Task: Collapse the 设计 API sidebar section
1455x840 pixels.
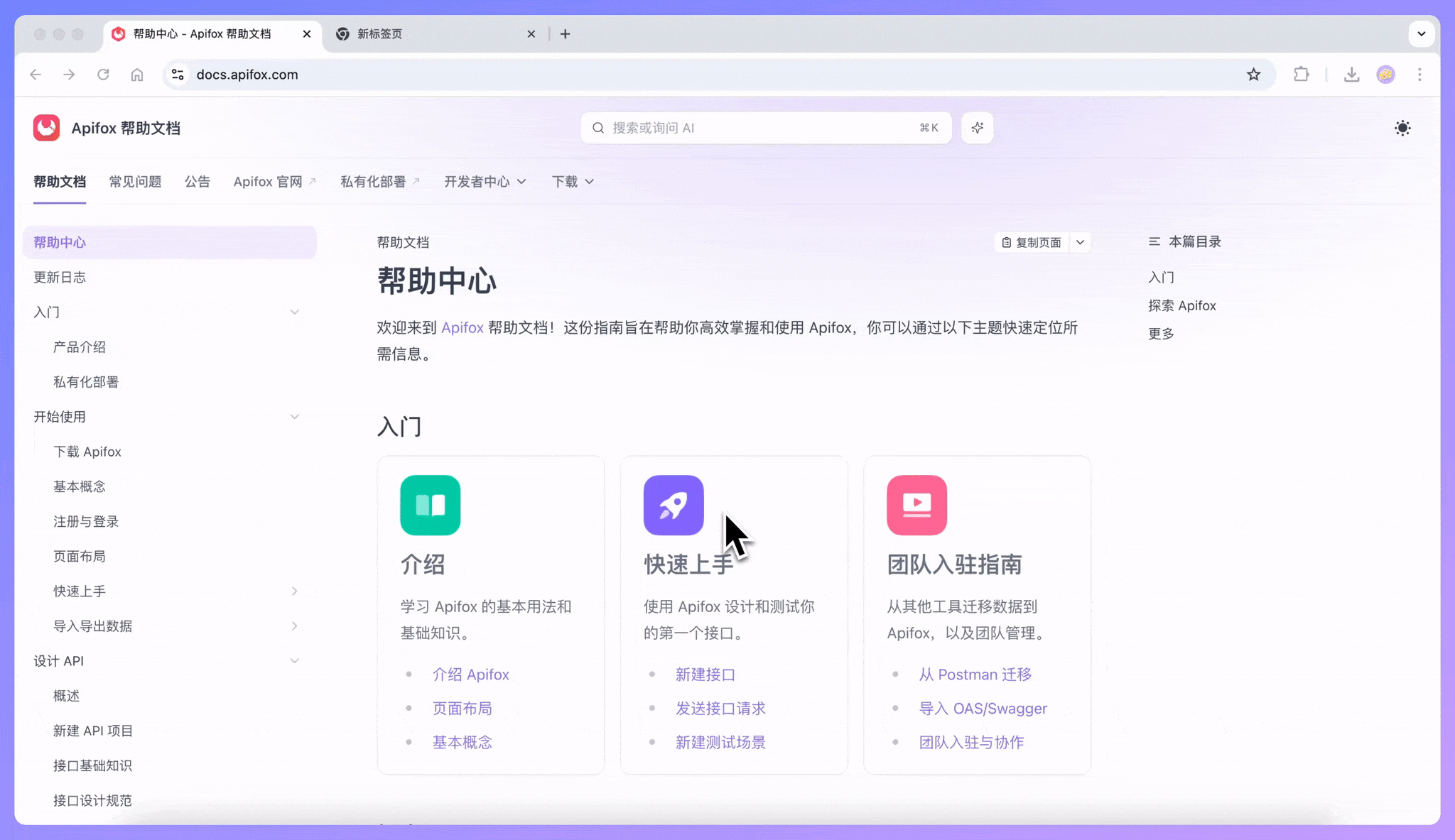Action: point(294,660)
